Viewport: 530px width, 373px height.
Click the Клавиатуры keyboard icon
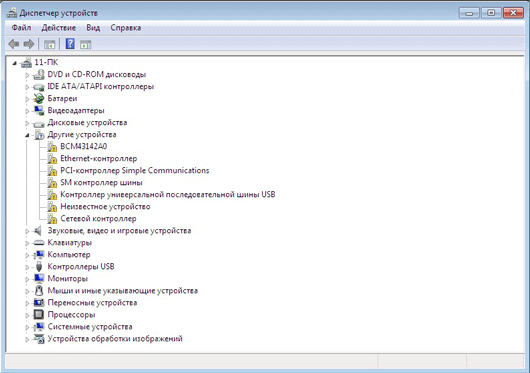coord(39,243)
